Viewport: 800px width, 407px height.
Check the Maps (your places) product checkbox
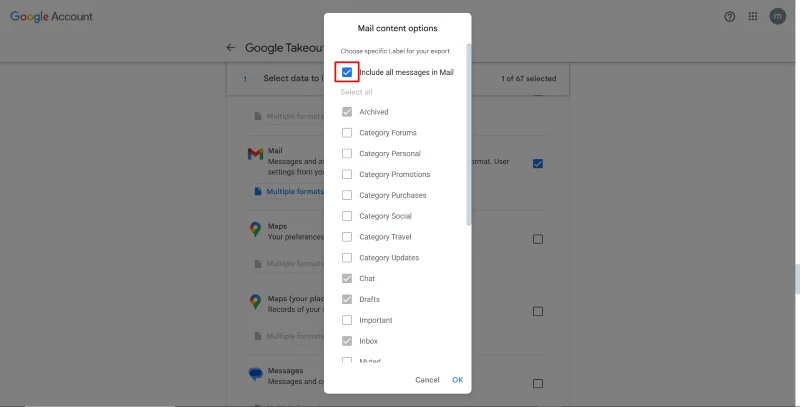click(x=538, y=311)
